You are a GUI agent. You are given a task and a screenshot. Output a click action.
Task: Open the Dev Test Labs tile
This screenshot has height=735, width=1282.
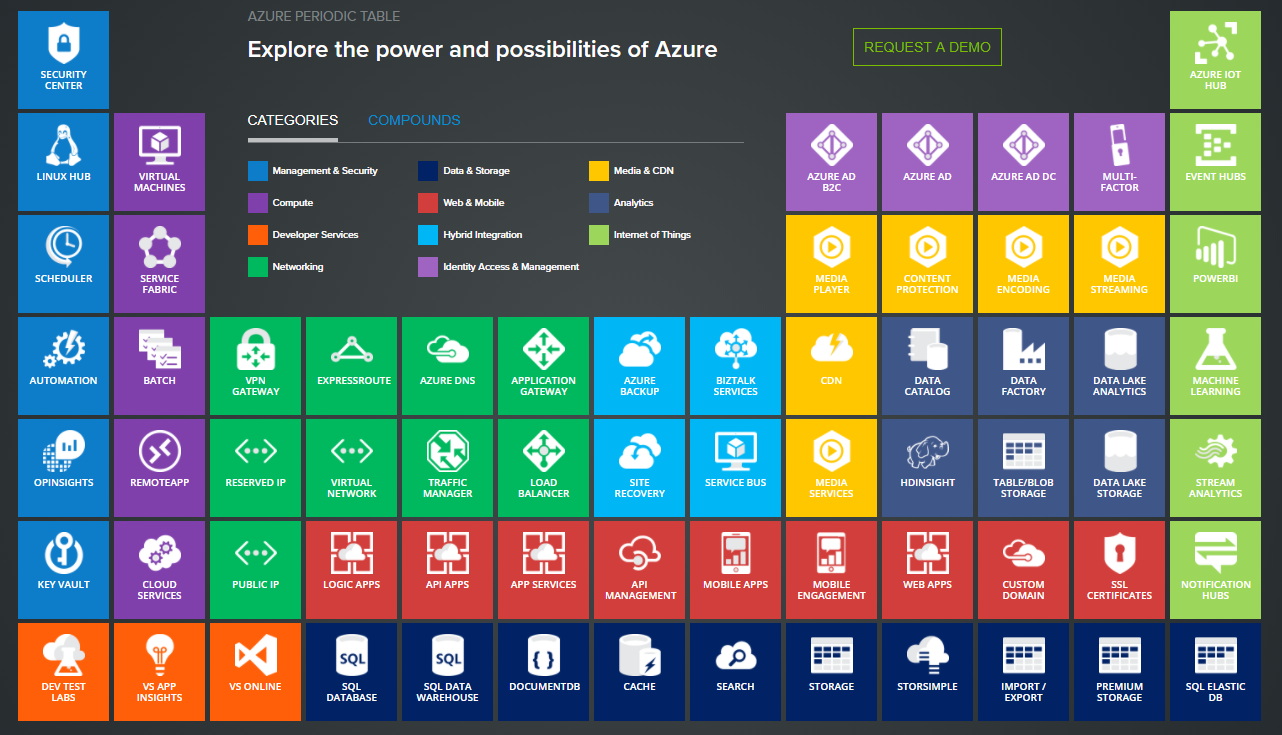63,671
